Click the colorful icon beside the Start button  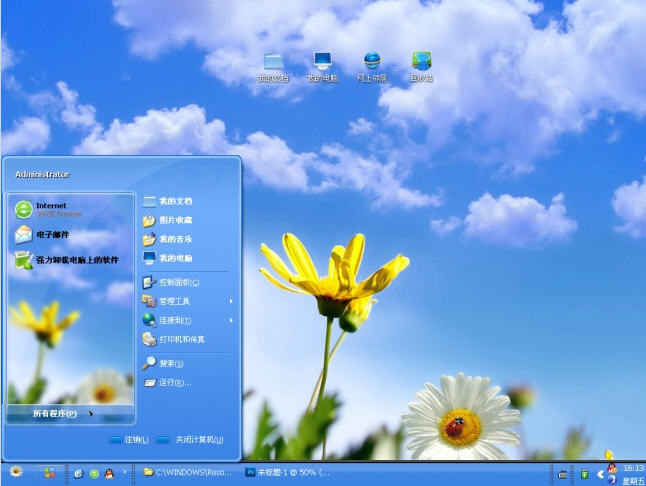(49, 472)
